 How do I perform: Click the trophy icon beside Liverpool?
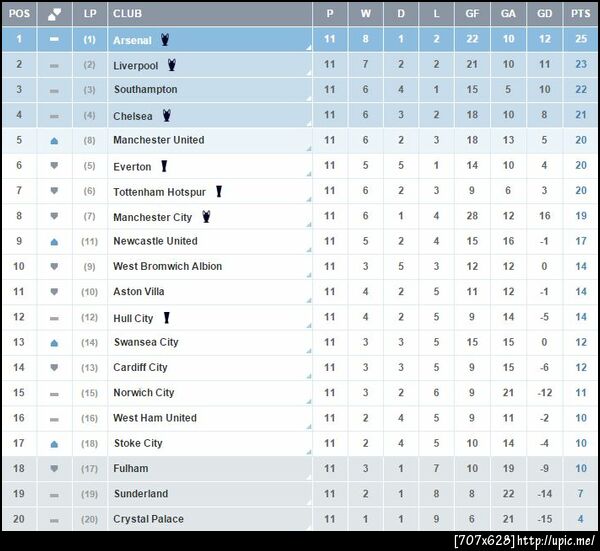[x=172, y=65]
